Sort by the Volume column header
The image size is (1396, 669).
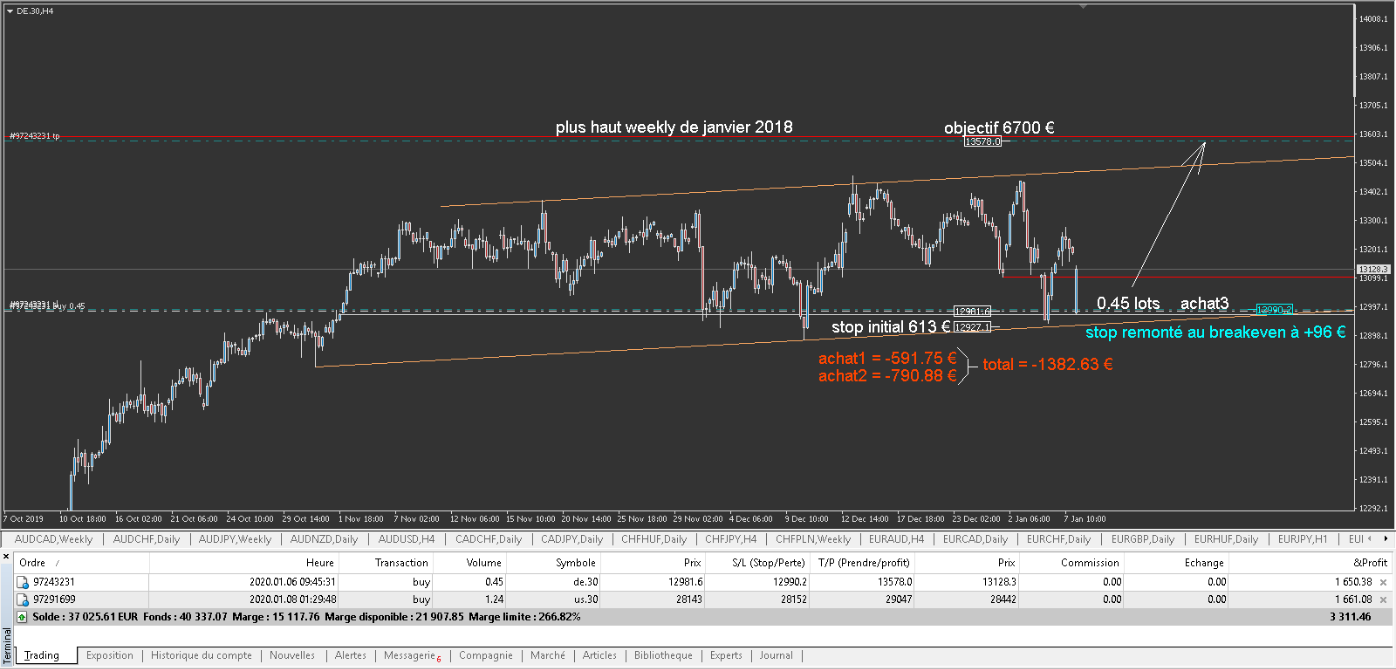pos(470,563)
